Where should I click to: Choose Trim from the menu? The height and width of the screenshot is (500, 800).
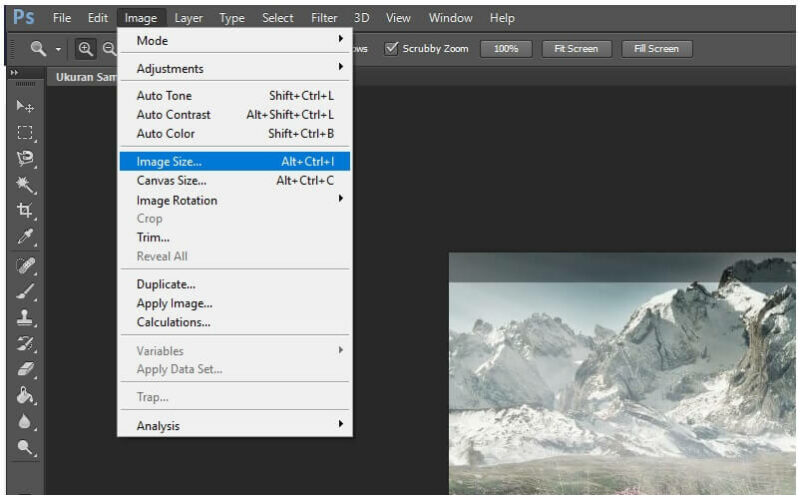[x=235, y=237]
